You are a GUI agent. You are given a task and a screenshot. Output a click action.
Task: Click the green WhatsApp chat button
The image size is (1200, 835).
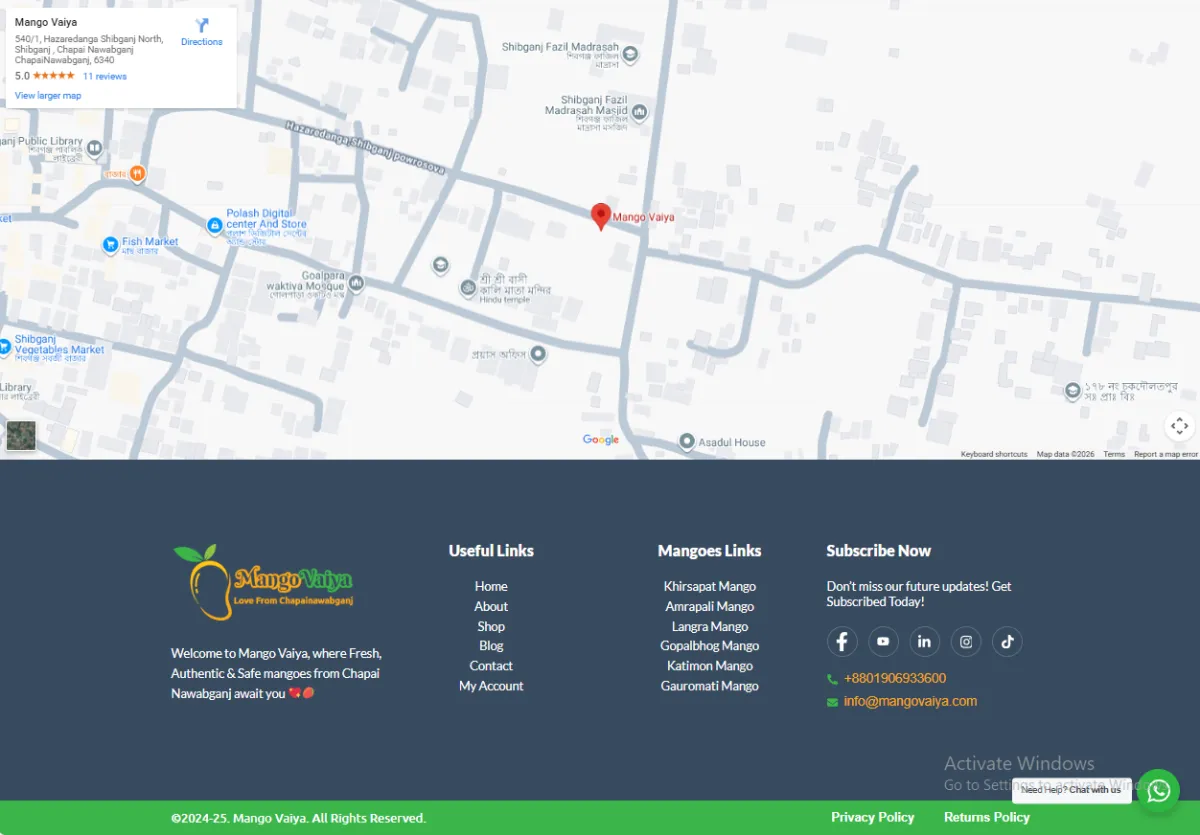(x=1158, y=791)
